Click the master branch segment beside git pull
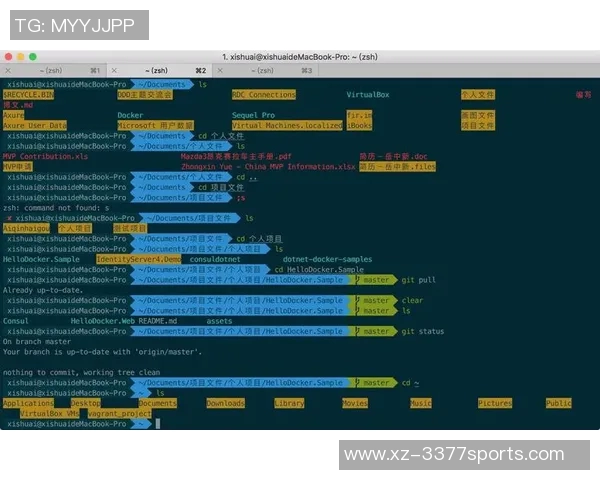600x480 pixels. point(376,281)
